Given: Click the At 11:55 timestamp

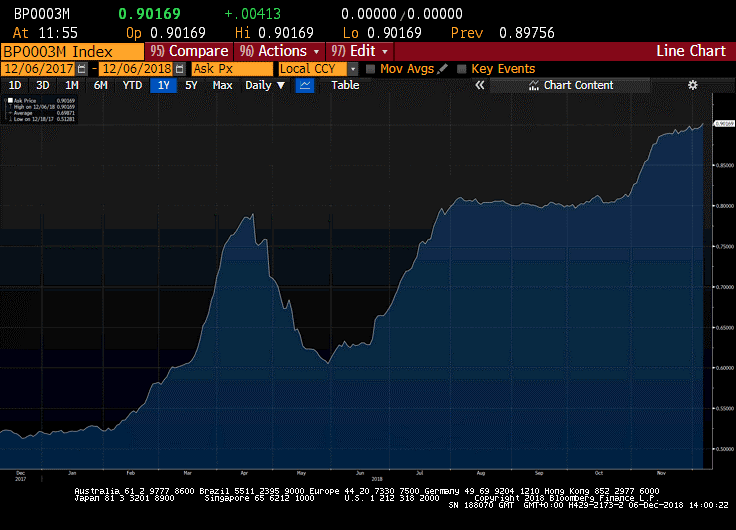Looking at the screenshot, I should click(45, 33).
